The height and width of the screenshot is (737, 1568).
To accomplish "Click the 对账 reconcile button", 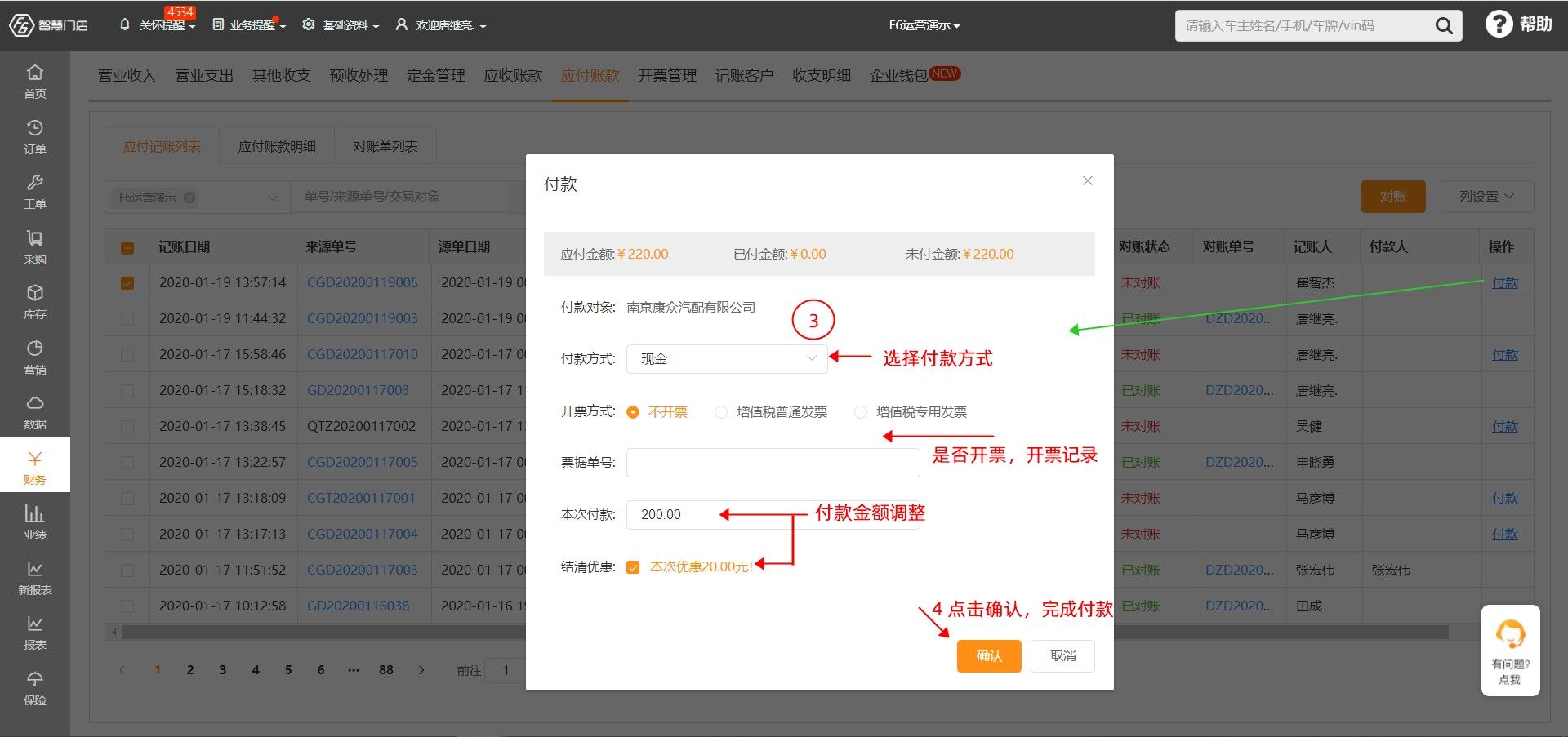I will click(x=1393, y=197).
